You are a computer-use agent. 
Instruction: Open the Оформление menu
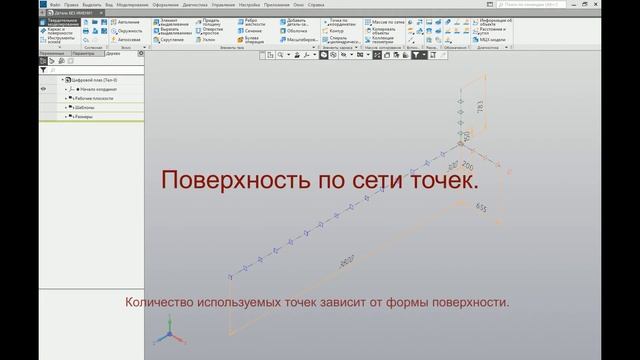[x=166, y=5]
